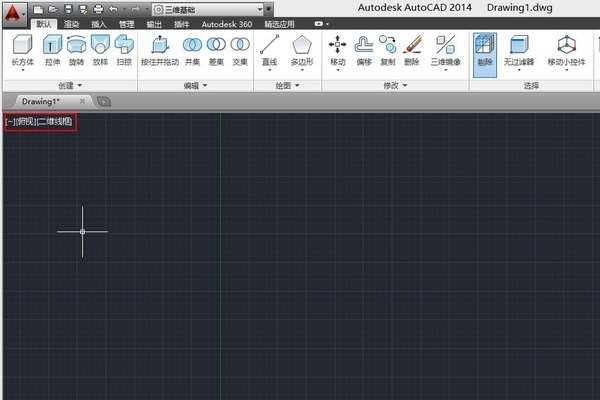This screenshot has height=400, width=600.
Task: Click the [二维线框] visual style viewport label
Action: (x=55, y=122)
